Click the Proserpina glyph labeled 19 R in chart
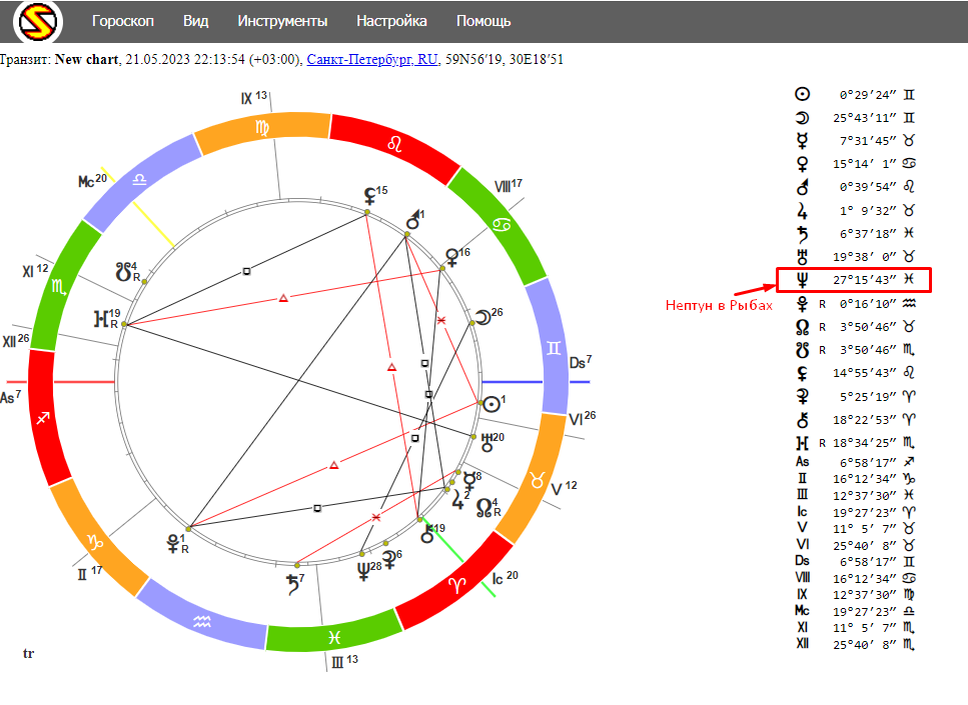Image resolution: width=968 pixels, height=705 pixels. click(101, 319)
